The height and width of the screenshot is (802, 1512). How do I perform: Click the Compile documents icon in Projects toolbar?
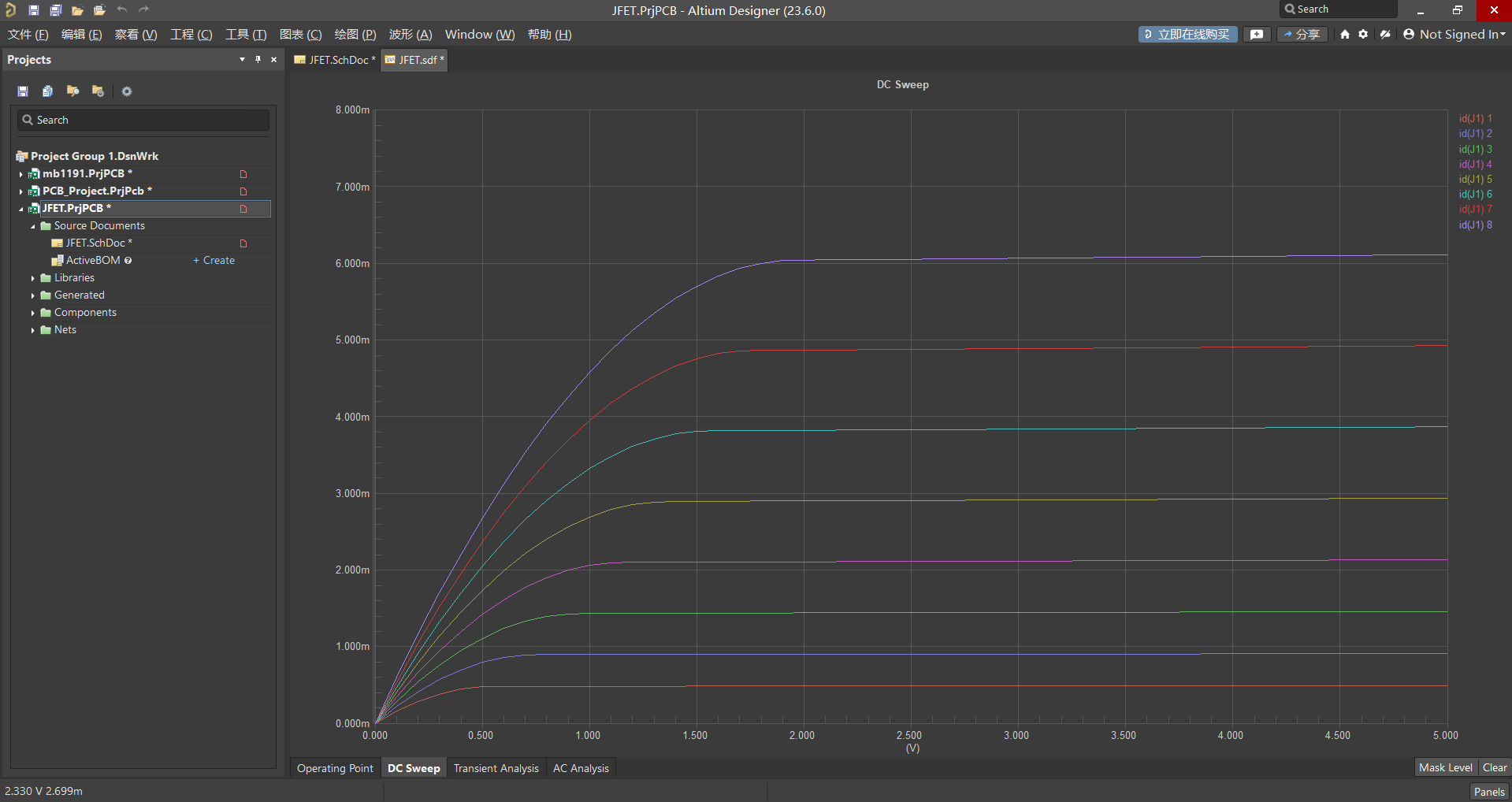(x=48, y=91)
